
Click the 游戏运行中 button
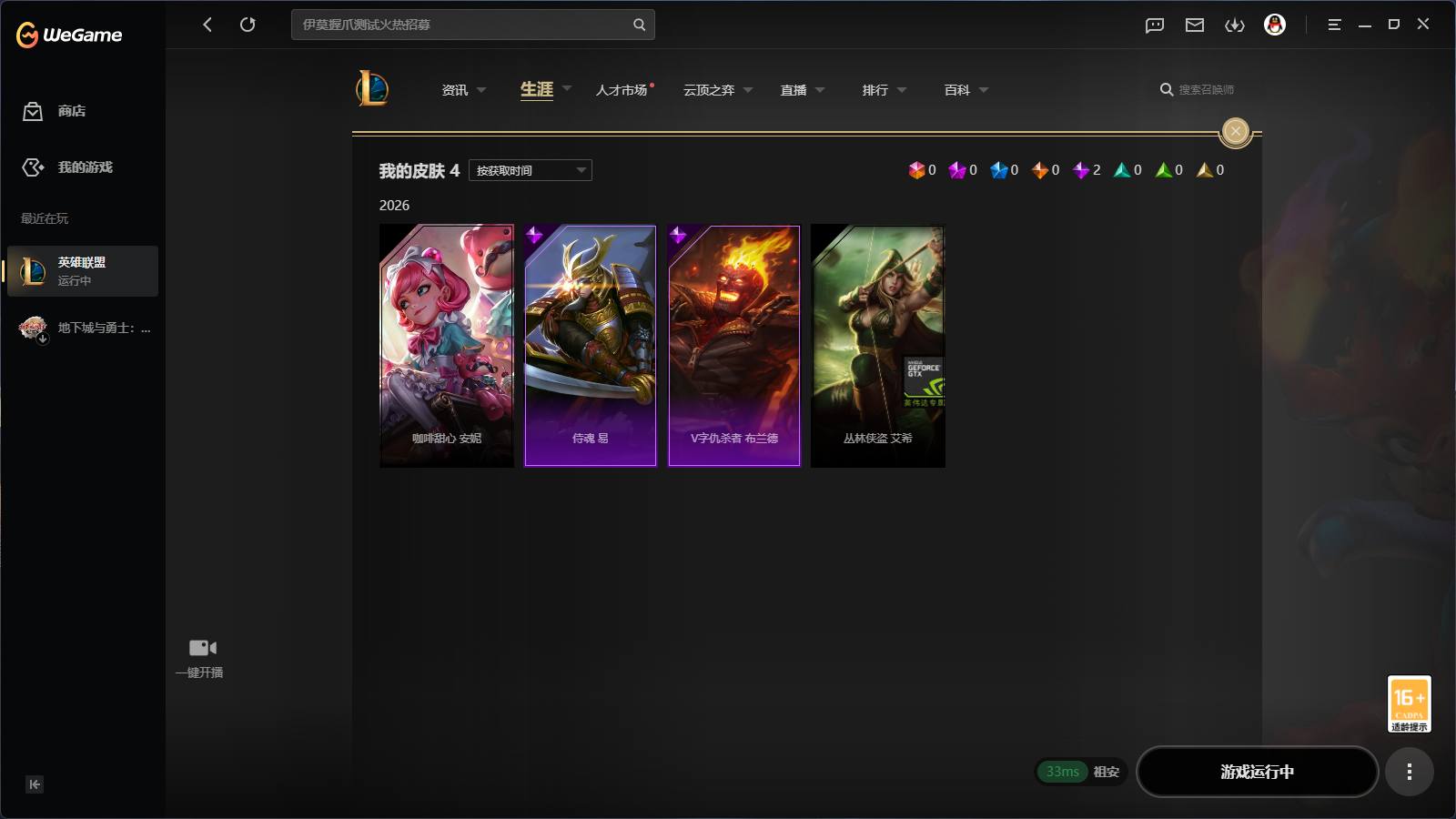coord(1258,772)
